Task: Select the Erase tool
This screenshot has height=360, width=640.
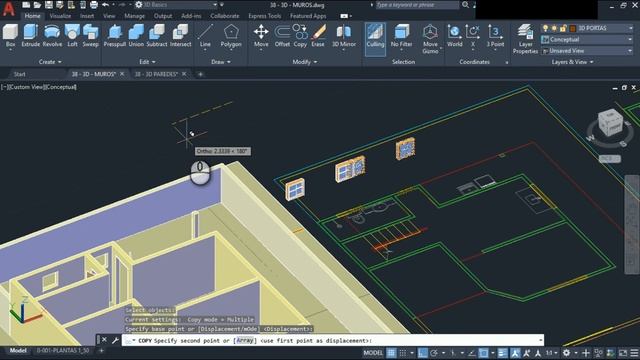Action: [318, 36]
